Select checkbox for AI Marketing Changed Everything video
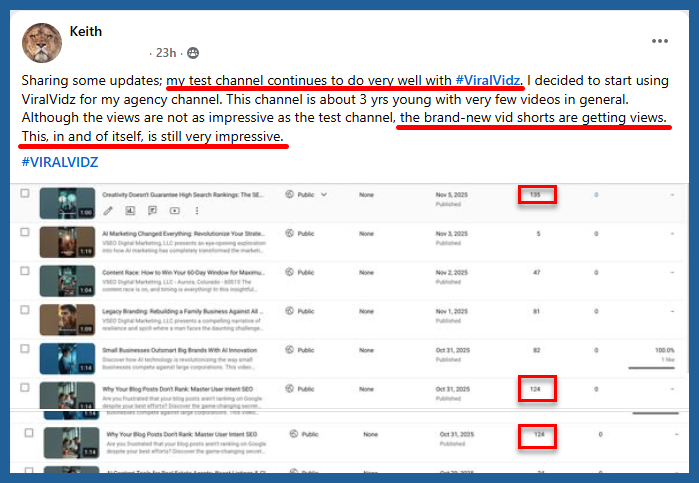699x483 pixels. click(26, 233)
